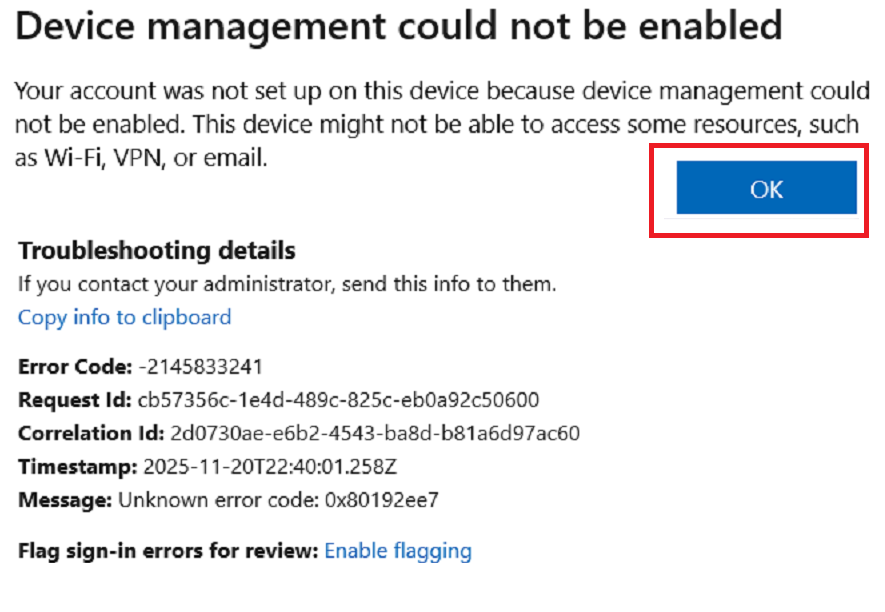
Task: Click the Enable flagging link
Action: click(398, 550)
